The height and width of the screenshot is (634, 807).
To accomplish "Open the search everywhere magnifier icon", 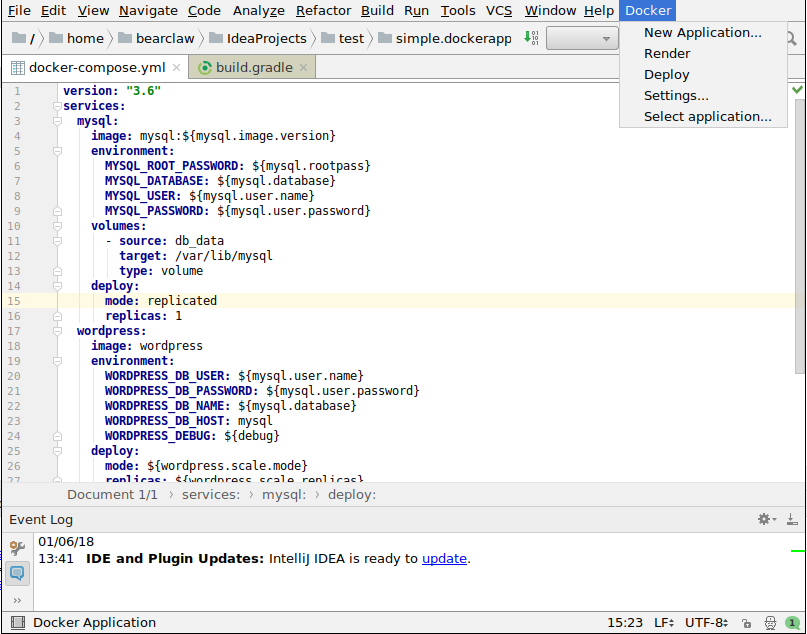I will (x=792, y=38).
